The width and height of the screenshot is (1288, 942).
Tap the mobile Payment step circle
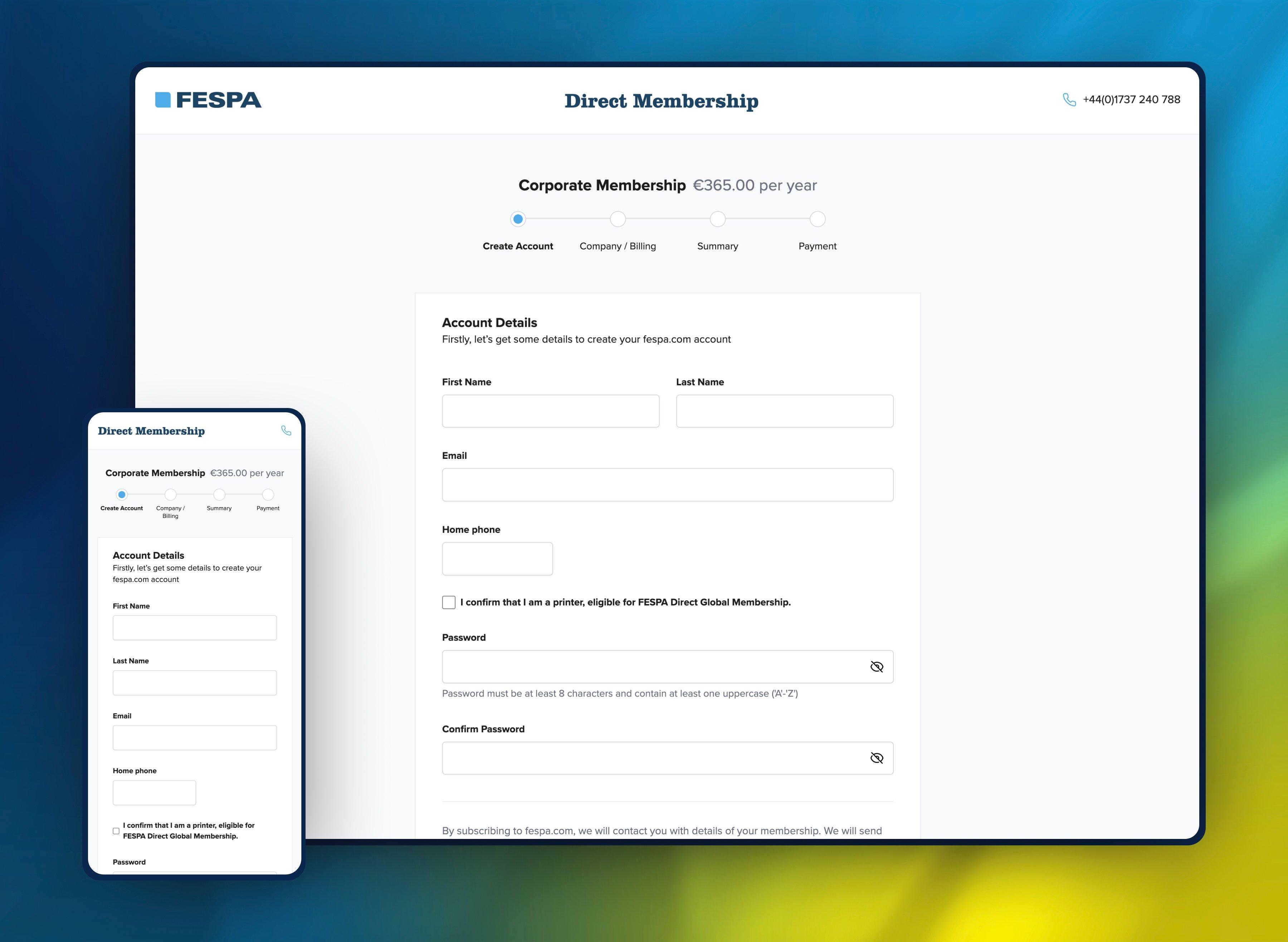tap(268, 494)
